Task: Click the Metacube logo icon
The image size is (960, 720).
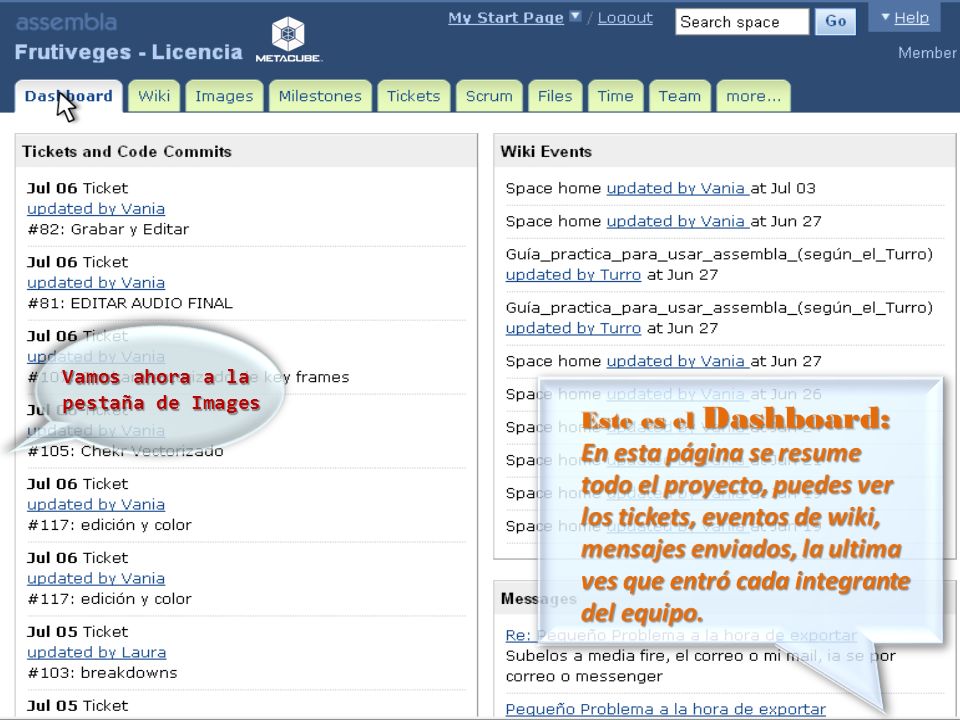Action: click(x=288, y=40)
